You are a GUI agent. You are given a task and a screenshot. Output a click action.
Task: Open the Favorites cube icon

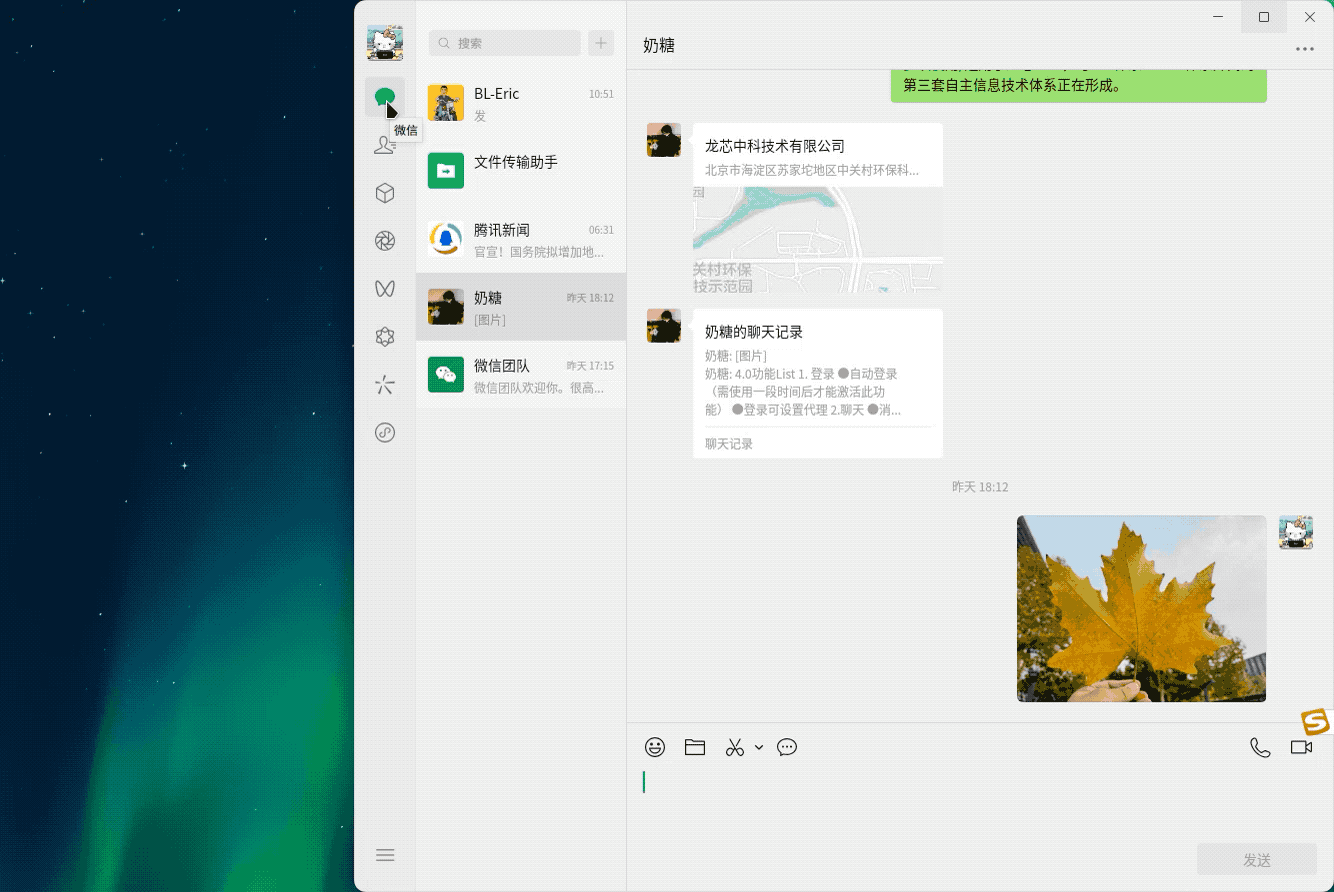click(384, 193)
